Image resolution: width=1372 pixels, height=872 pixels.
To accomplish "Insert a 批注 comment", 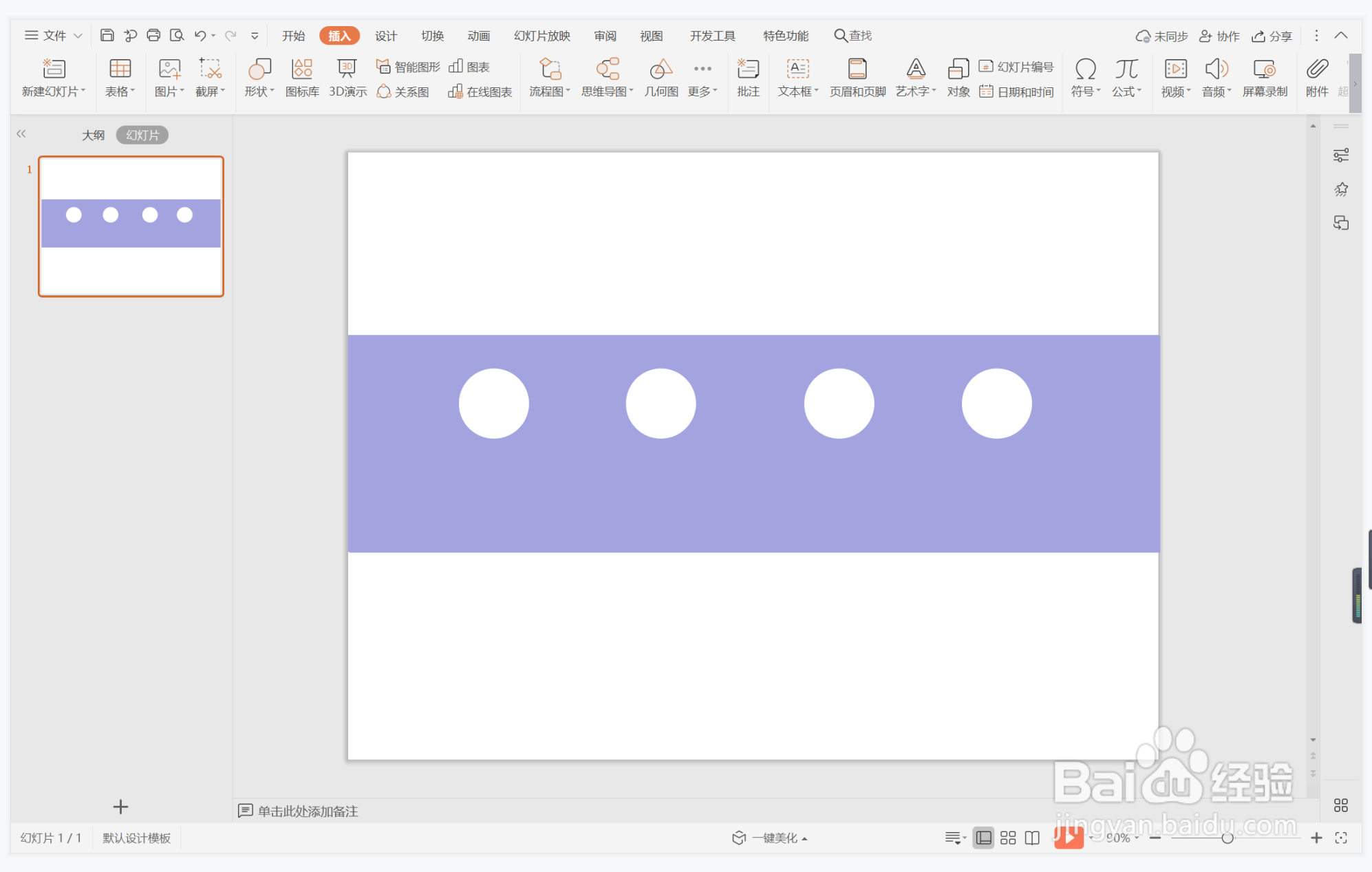I will [748, 77].
